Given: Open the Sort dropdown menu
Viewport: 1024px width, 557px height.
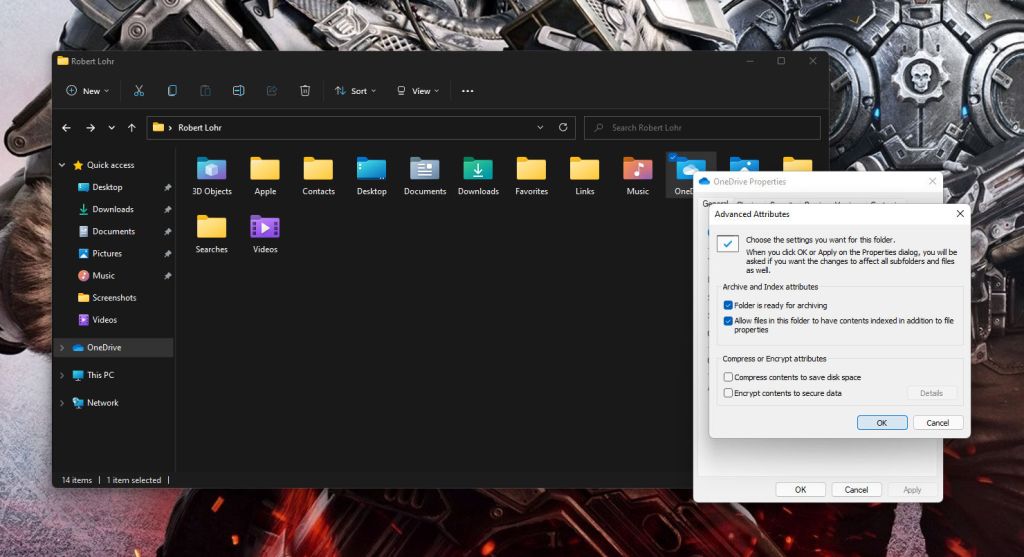Looking at the screenshot, I should tap(355, 91).
